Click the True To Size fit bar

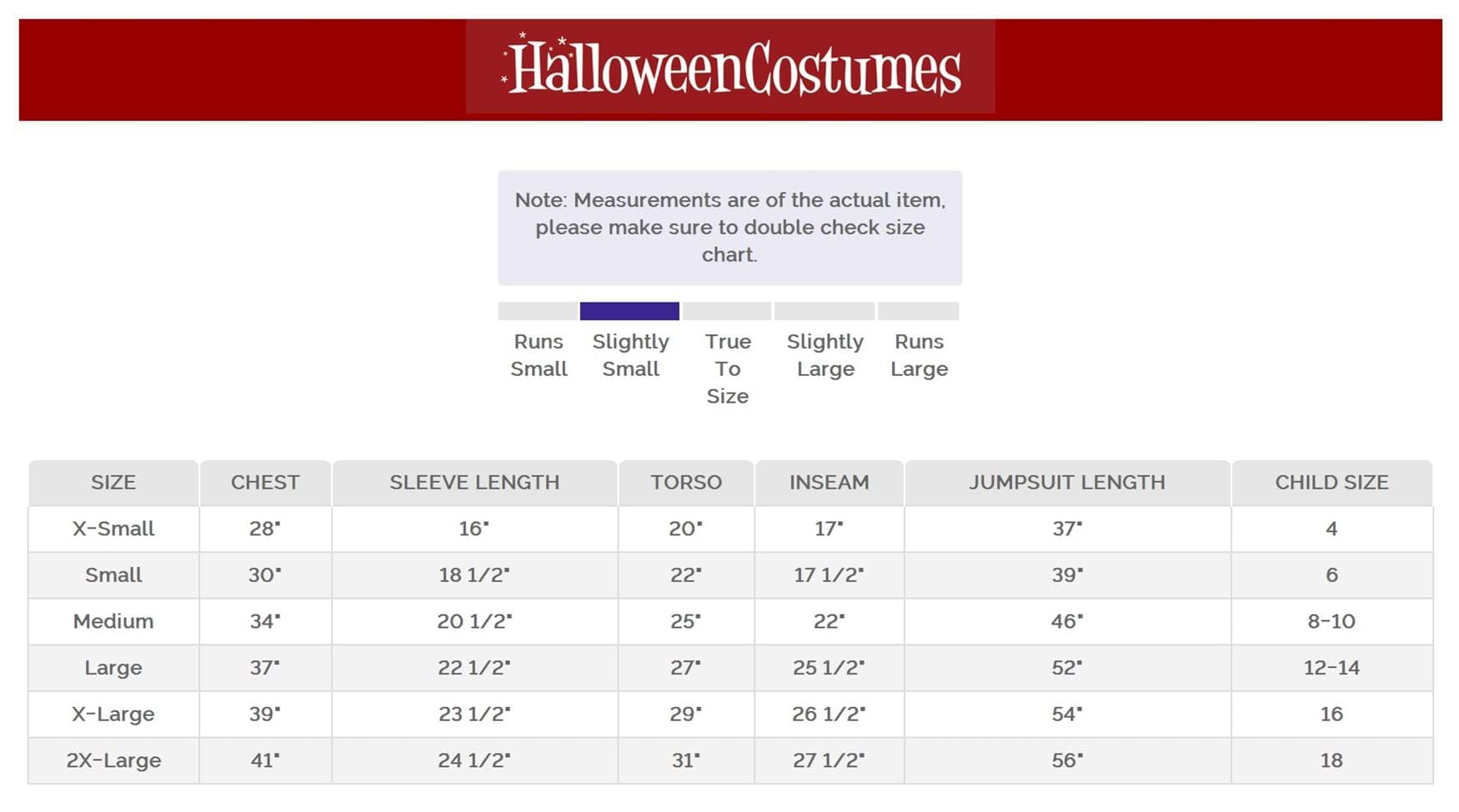tap(727, 311)
